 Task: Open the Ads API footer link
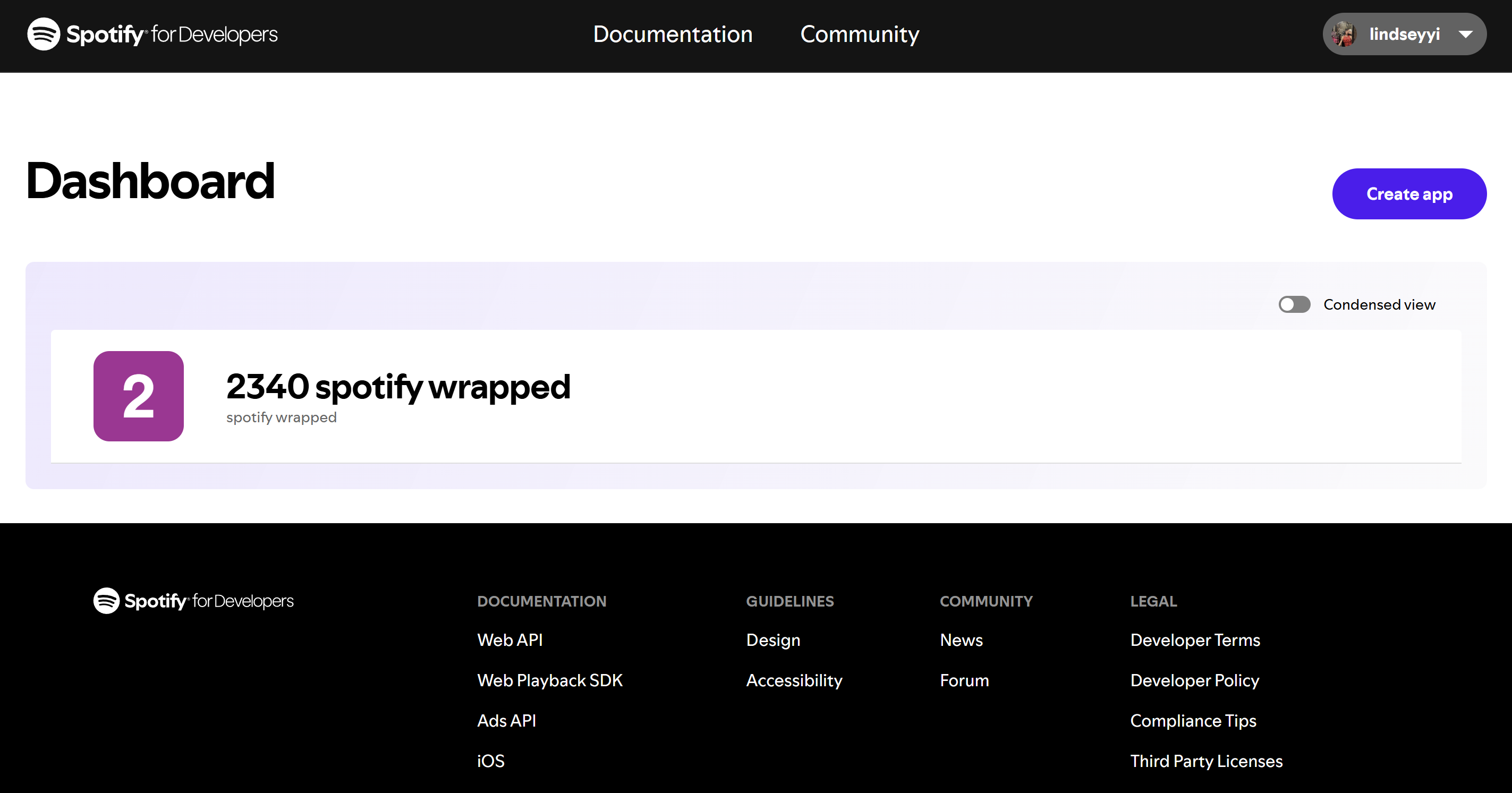[506, 721]
